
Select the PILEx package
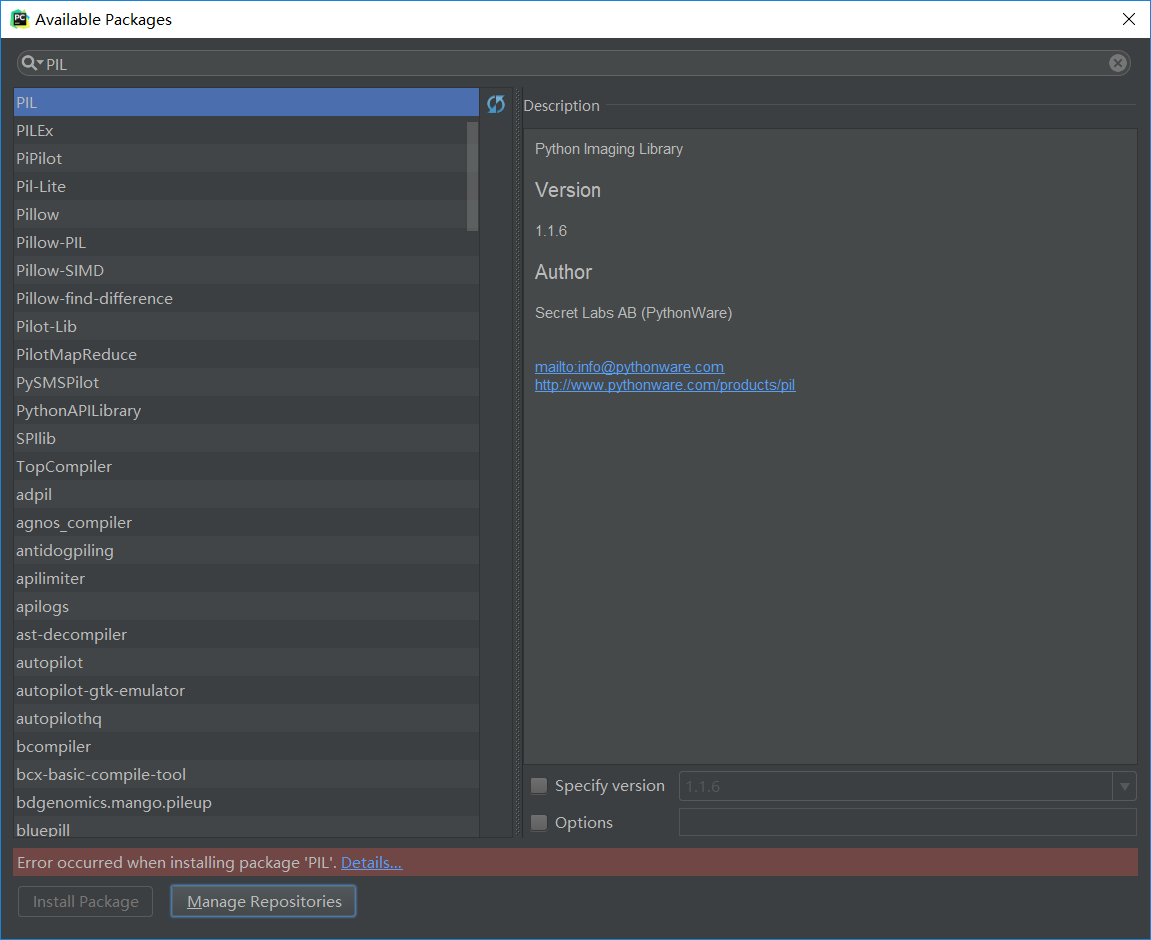coord(246,131)
